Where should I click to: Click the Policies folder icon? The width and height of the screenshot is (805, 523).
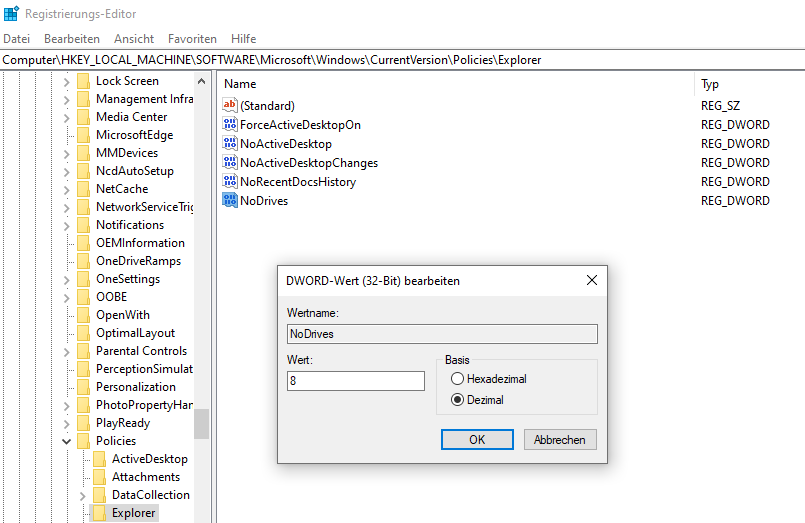coord(83,441)
